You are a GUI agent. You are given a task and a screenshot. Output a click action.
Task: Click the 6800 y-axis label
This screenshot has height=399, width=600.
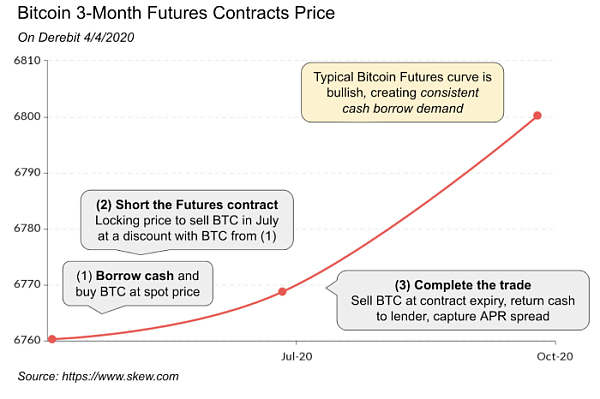[27, 117]
